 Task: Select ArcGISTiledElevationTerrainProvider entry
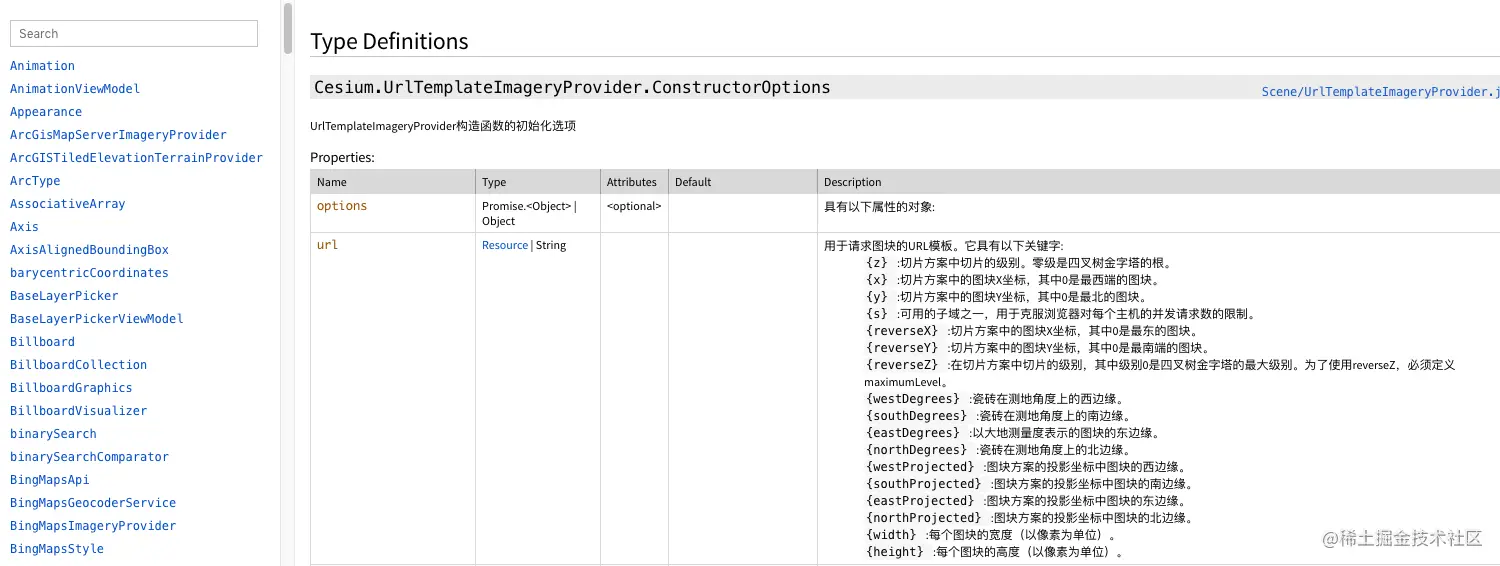click(x=136, y=158)
